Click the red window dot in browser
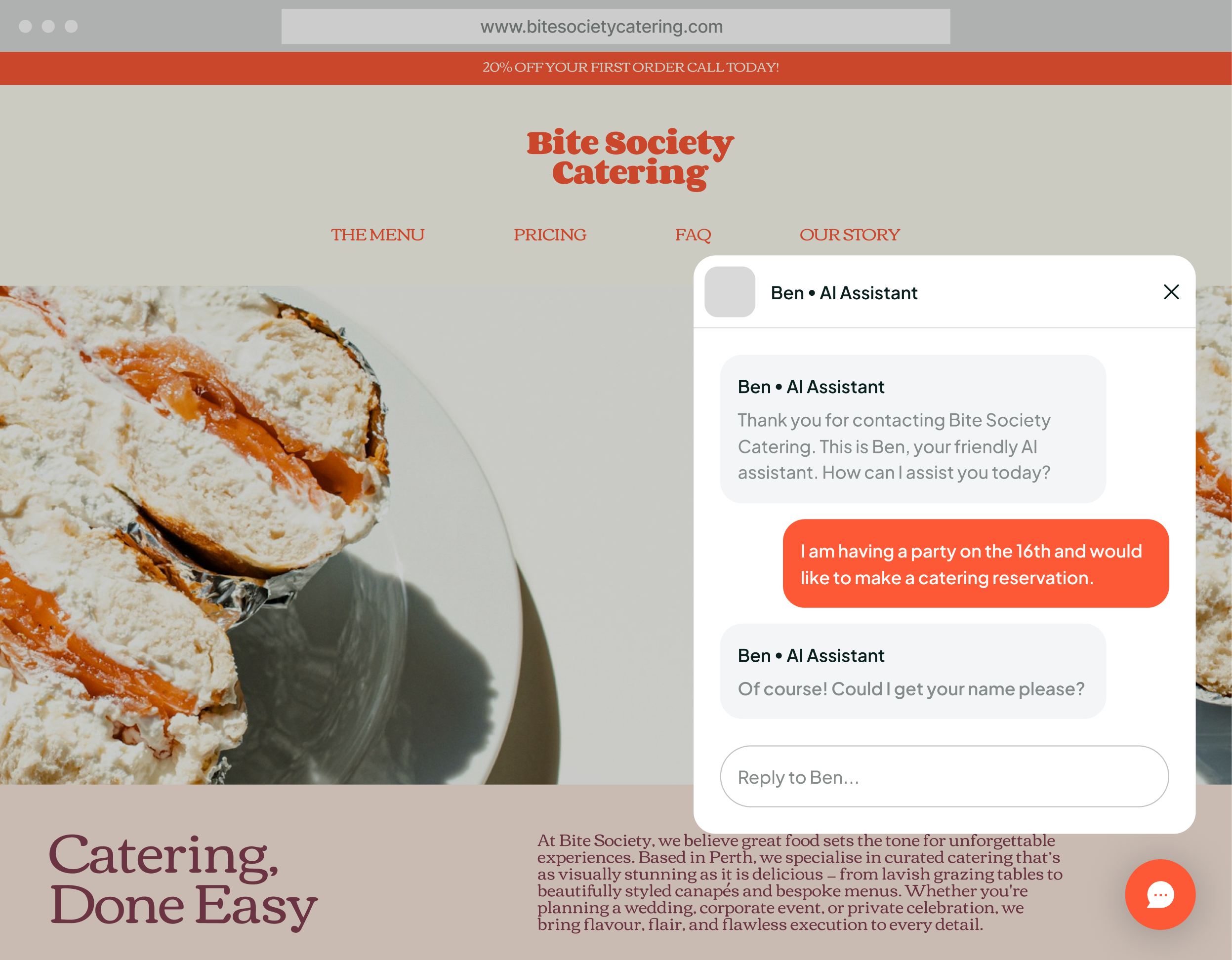The width and height of the screenshot is (1232, 960). point(25,26)
